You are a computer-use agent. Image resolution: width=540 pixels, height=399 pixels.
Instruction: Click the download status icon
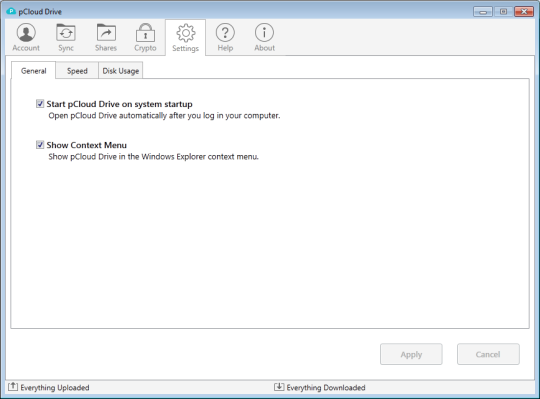(x=279, y=387)
